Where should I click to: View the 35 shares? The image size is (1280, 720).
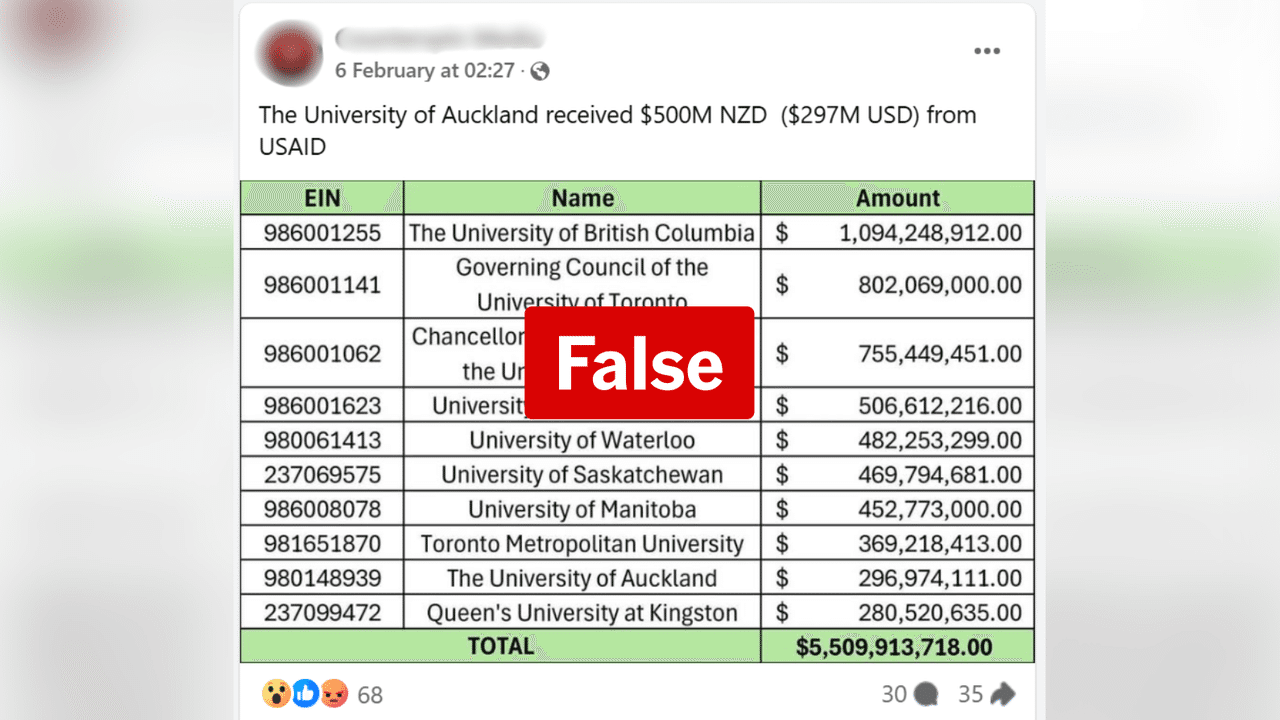(x=970, y=693)
